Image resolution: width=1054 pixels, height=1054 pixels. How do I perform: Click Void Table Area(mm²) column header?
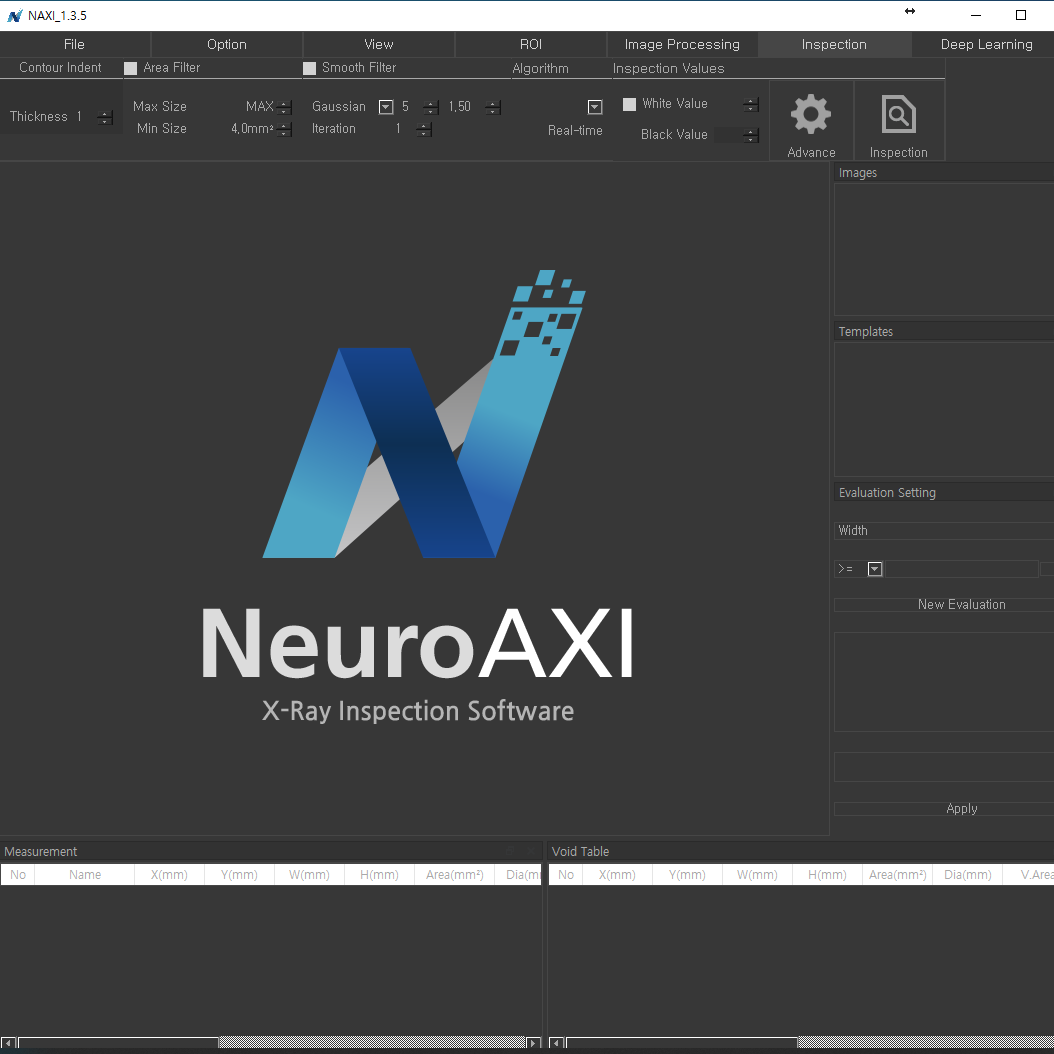point(897,875)
